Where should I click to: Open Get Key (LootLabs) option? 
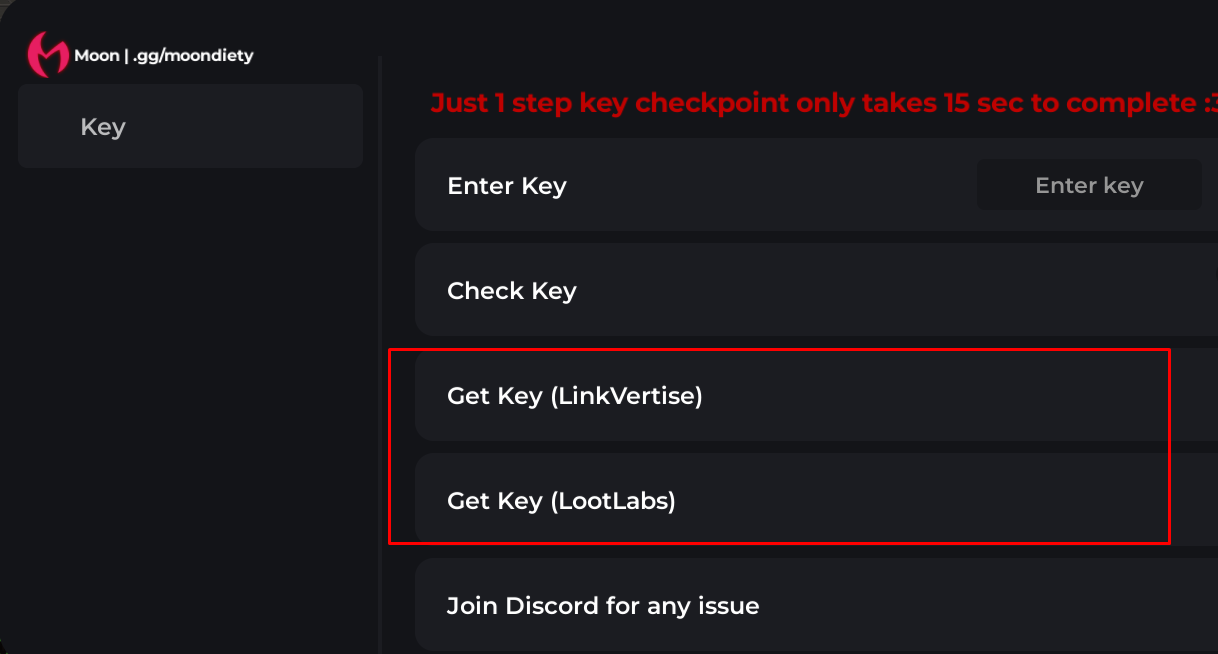(561, 501)
